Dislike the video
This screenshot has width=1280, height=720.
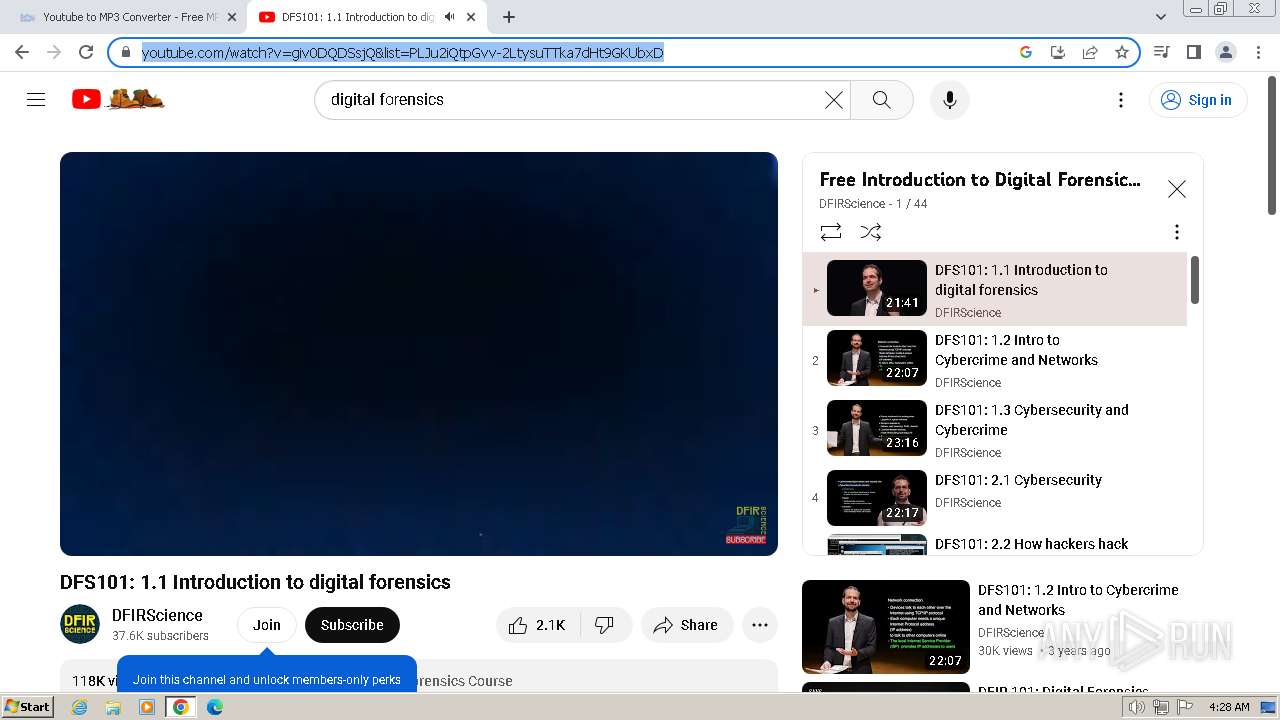tap(605, 625)
